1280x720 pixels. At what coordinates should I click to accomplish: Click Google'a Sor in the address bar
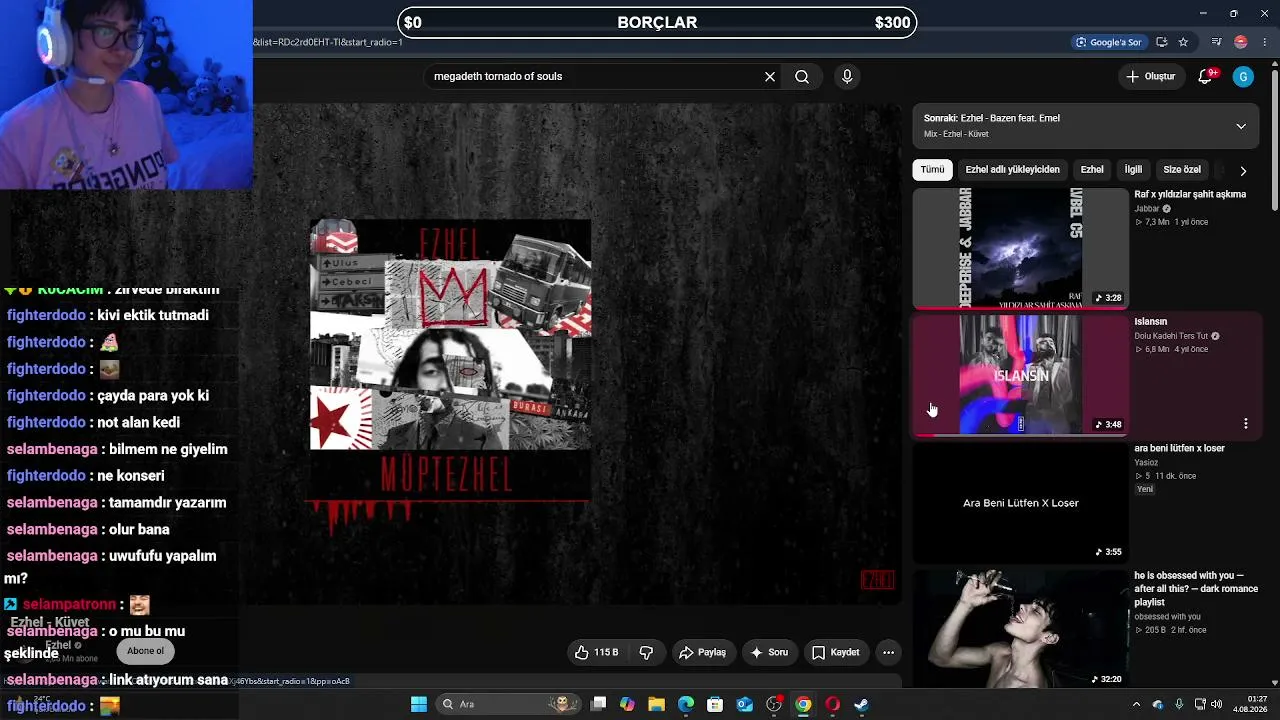tap(1108, 42)
